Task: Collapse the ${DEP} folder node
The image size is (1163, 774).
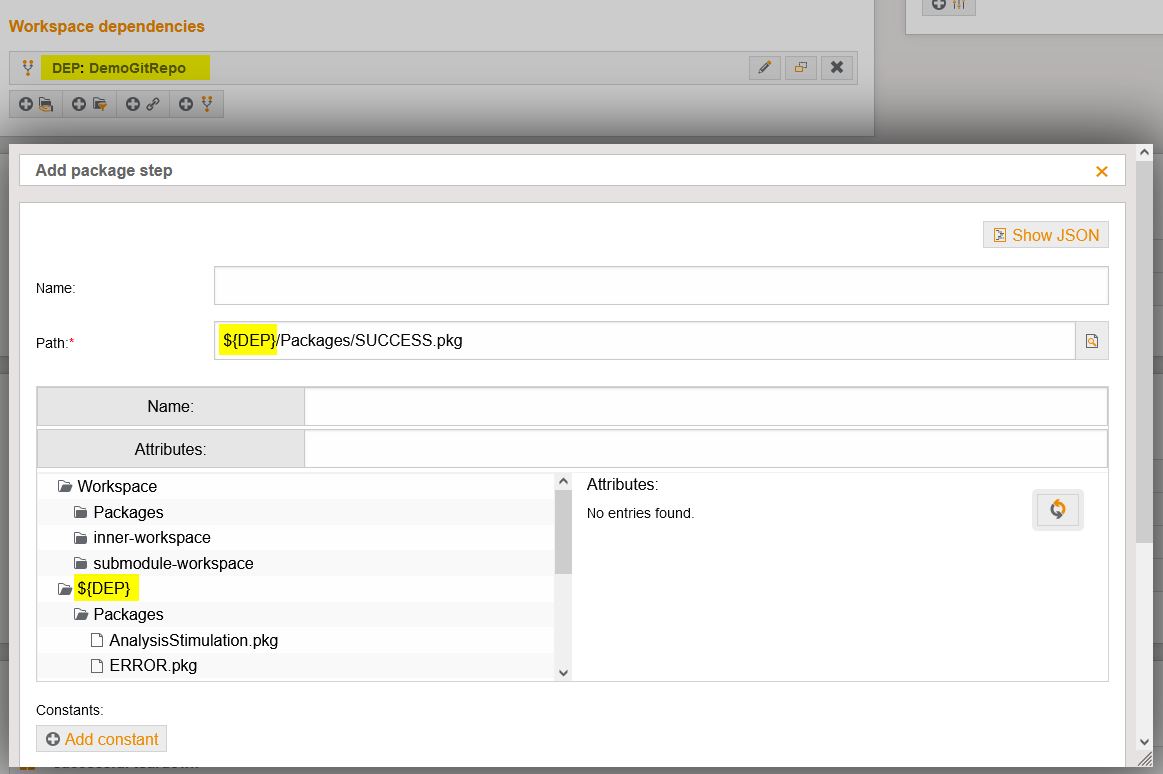Action: 63,588
